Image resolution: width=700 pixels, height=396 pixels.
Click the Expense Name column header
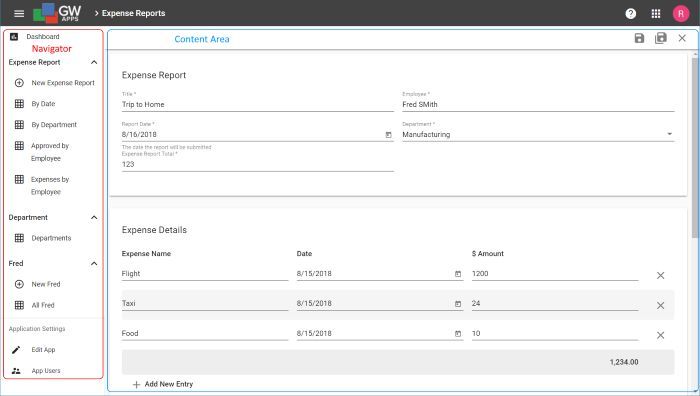146,254
